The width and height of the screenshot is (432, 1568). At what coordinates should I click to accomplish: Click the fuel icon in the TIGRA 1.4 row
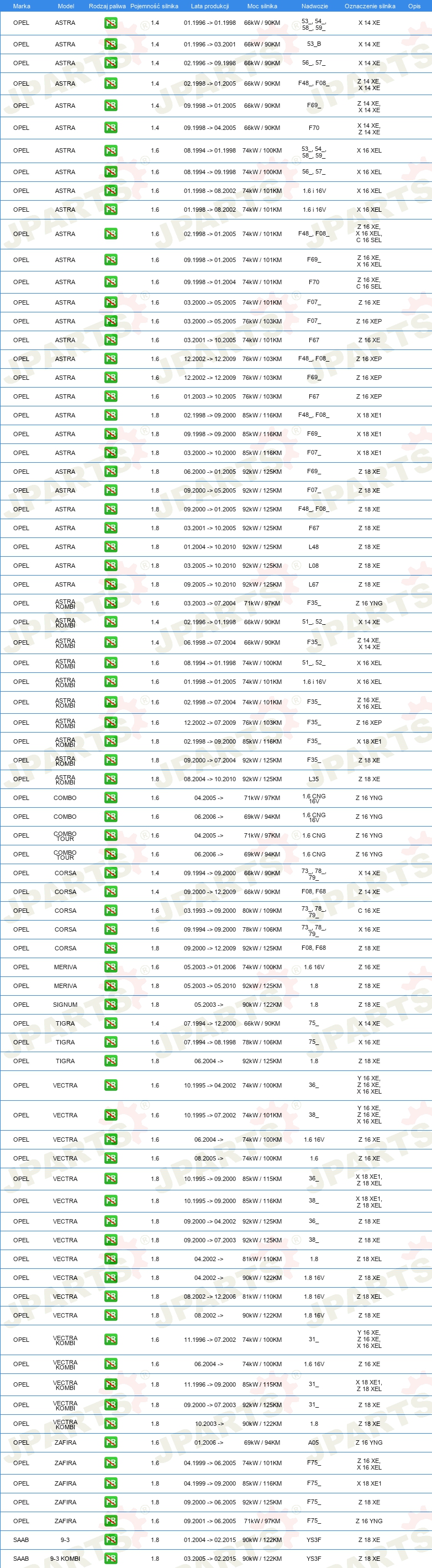(110, 1023)
